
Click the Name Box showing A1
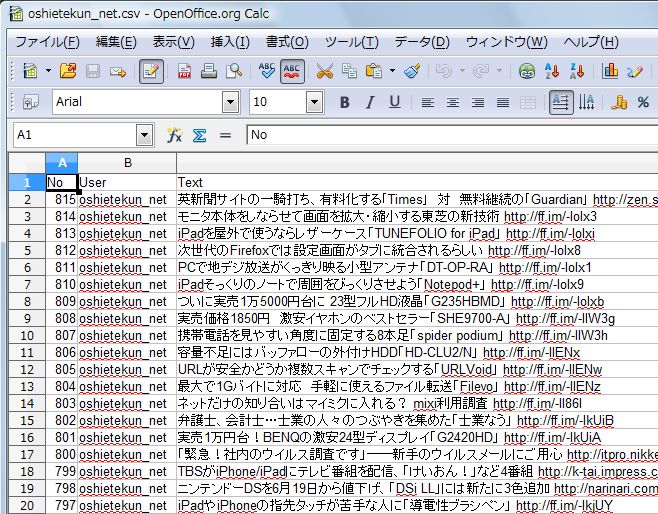[75, 135]
